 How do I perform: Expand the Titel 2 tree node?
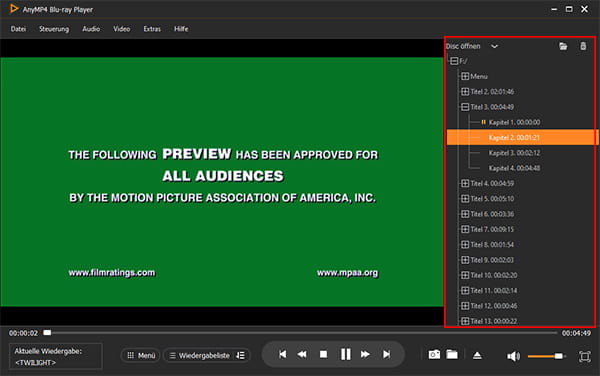click(465, 91)
